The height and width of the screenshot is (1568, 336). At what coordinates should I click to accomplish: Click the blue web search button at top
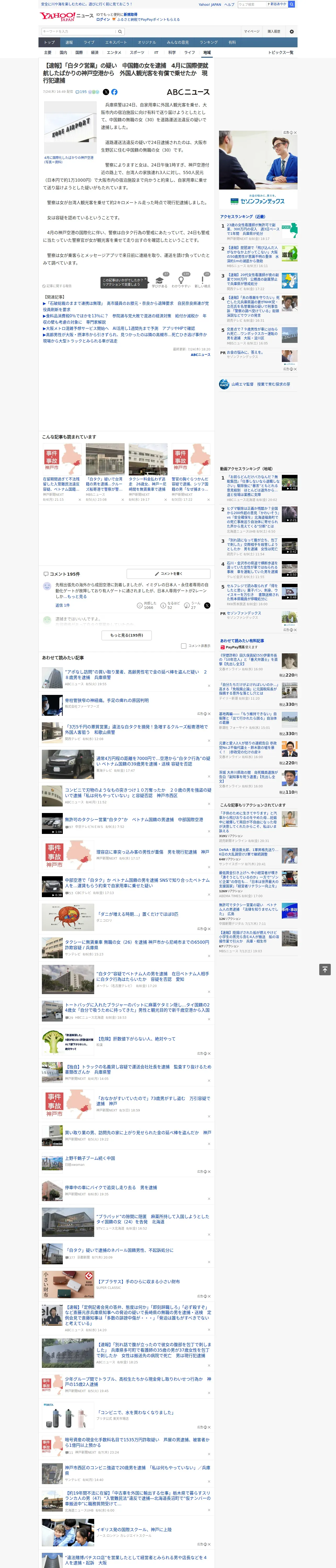click(x=292, y=4)
